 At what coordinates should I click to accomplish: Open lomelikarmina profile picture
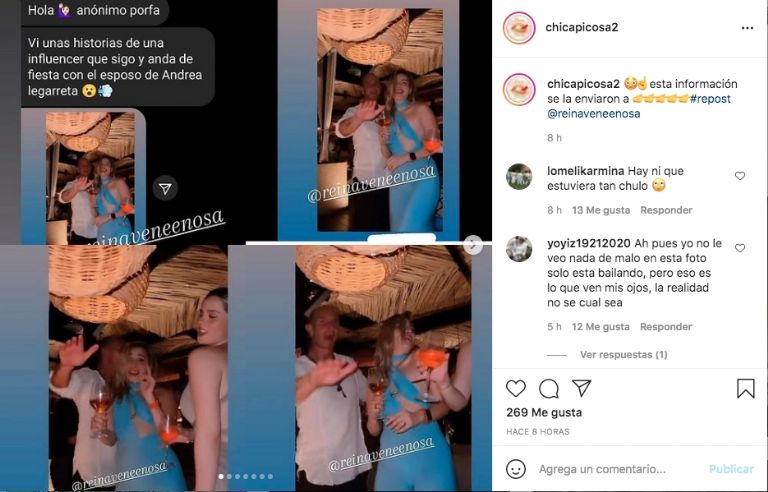519,176
